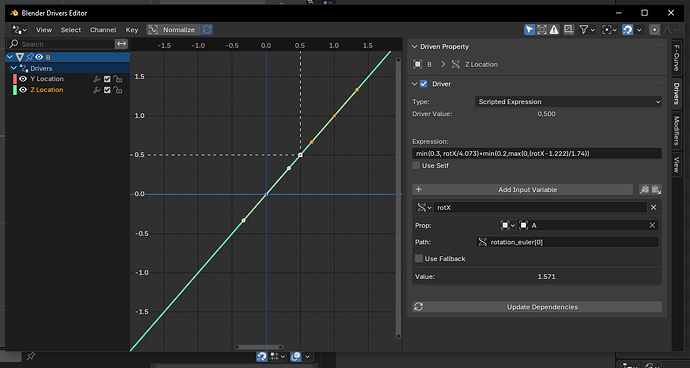Toggle Show Hidden dashed-box icon

[542, 29]
